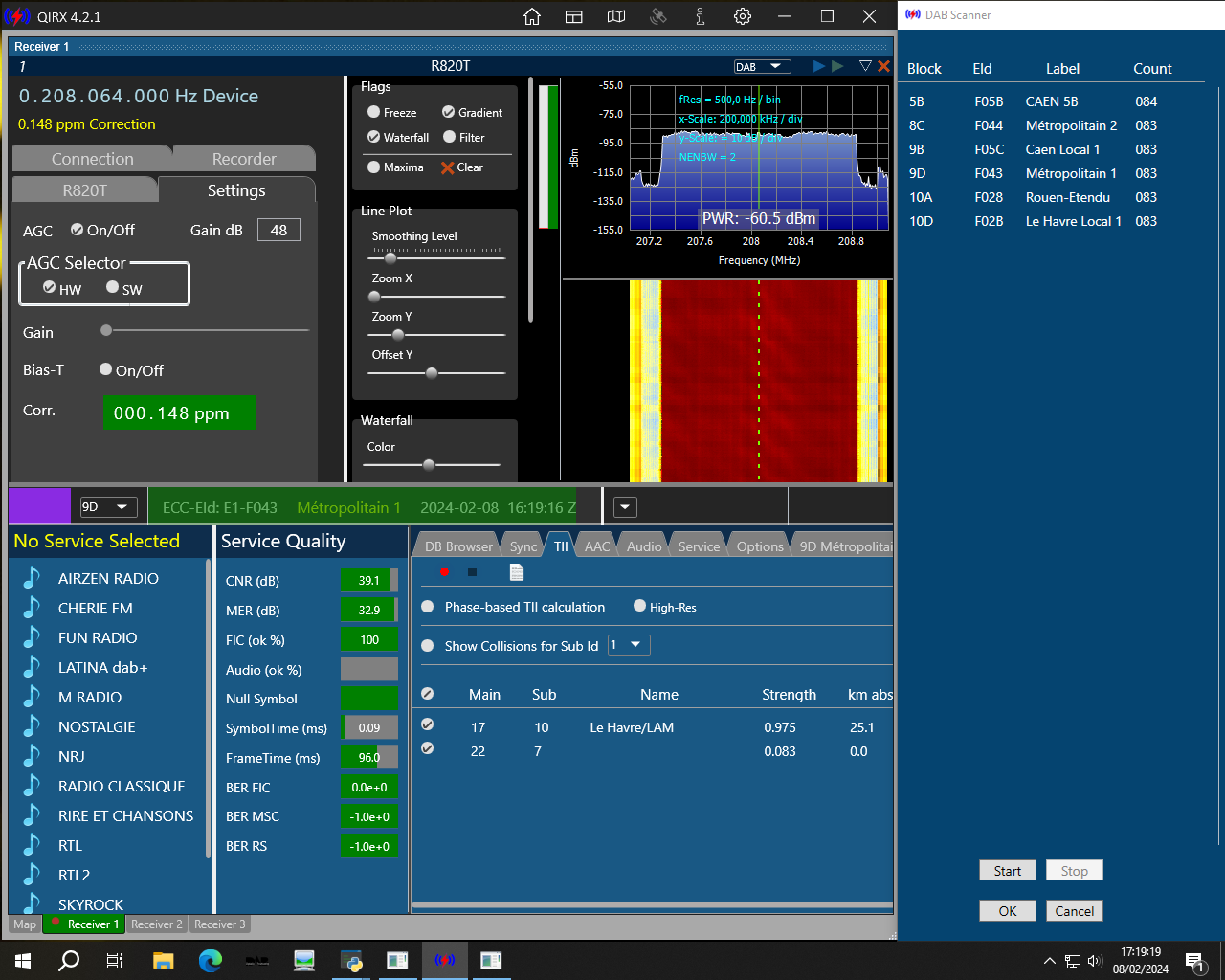Adjust the Offset Y slider
Image resolution: width=1225 pixels, height=980 pixels.
click(432, 373)
